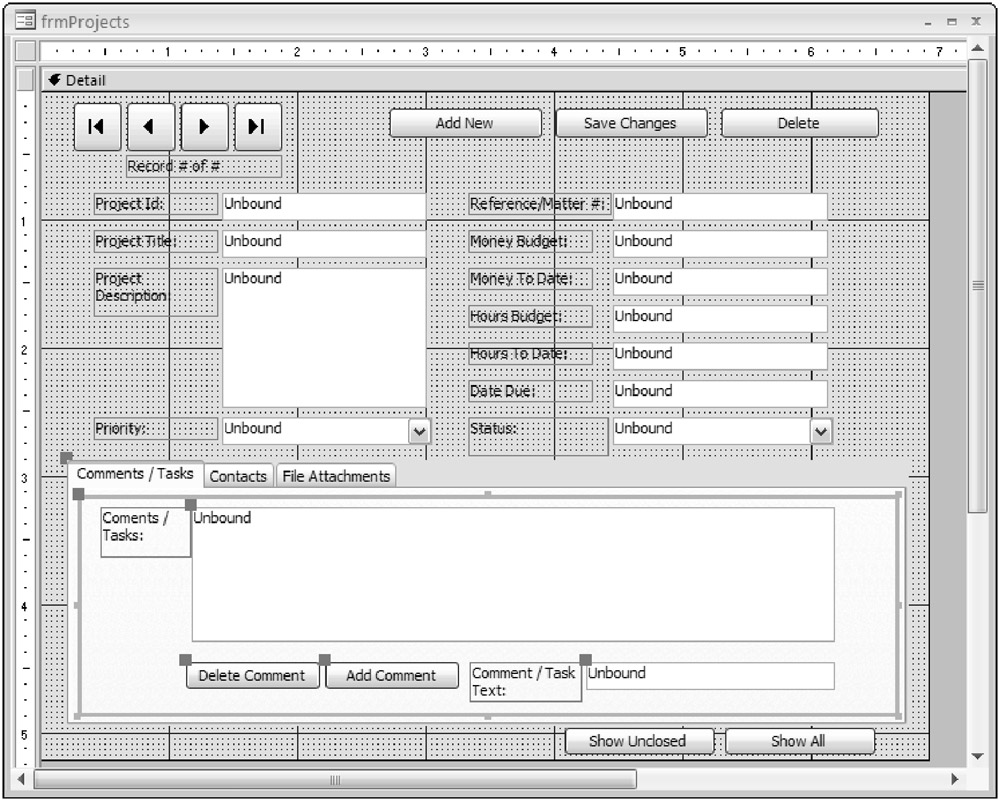Switch to the File Attachments tab
The width and height of the screenshot is (1000, 801).
pyautogui.click(x=336, y=476)
